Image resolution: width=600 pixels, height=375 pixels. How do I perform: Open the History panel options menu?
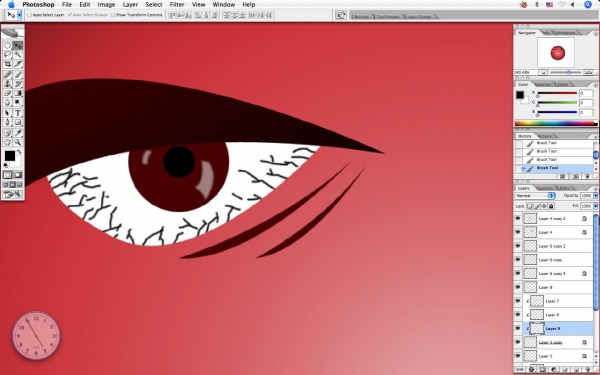click(595, 137)
